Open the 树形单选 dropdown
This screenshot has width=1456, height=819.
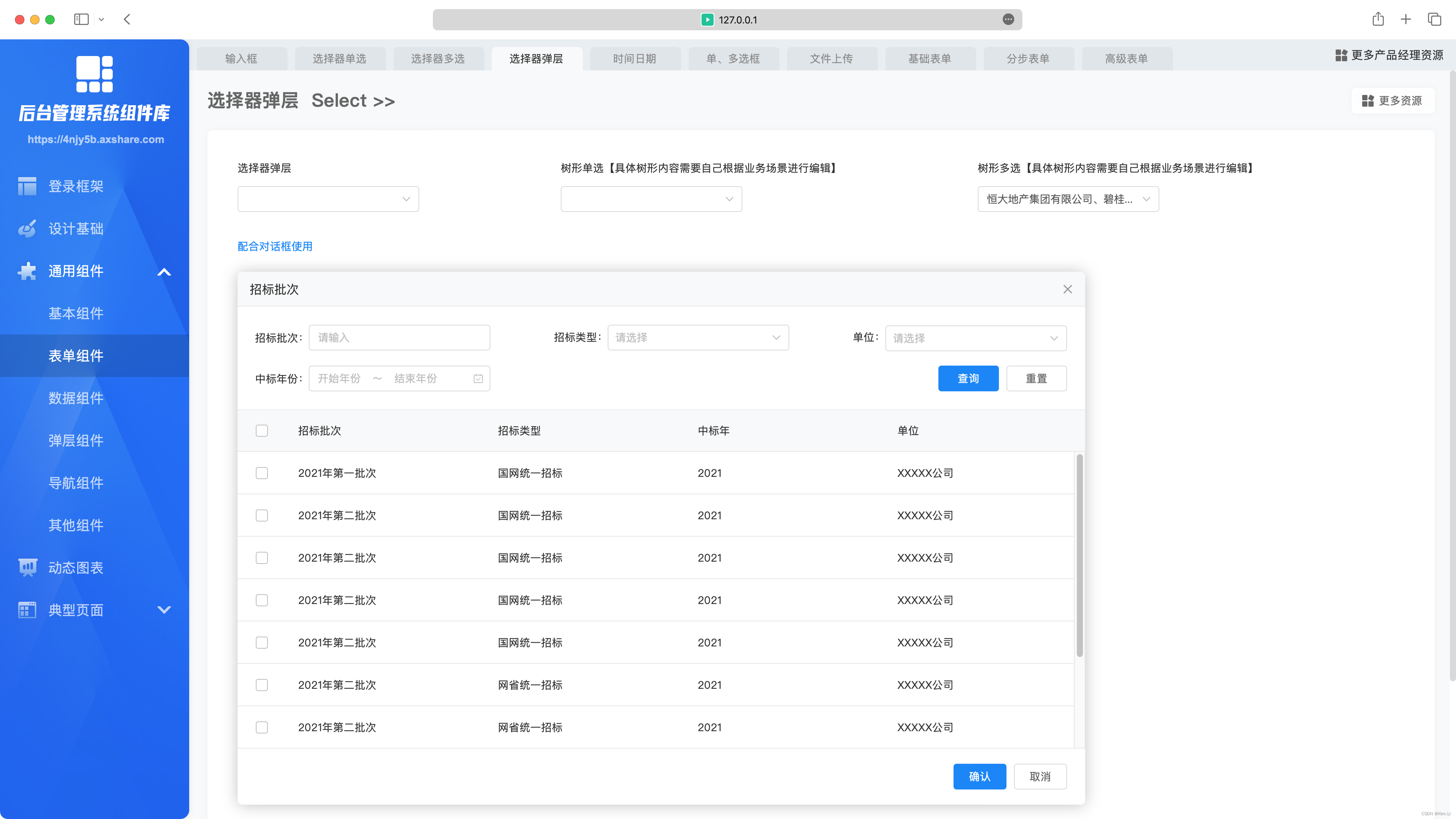(651, 199)
